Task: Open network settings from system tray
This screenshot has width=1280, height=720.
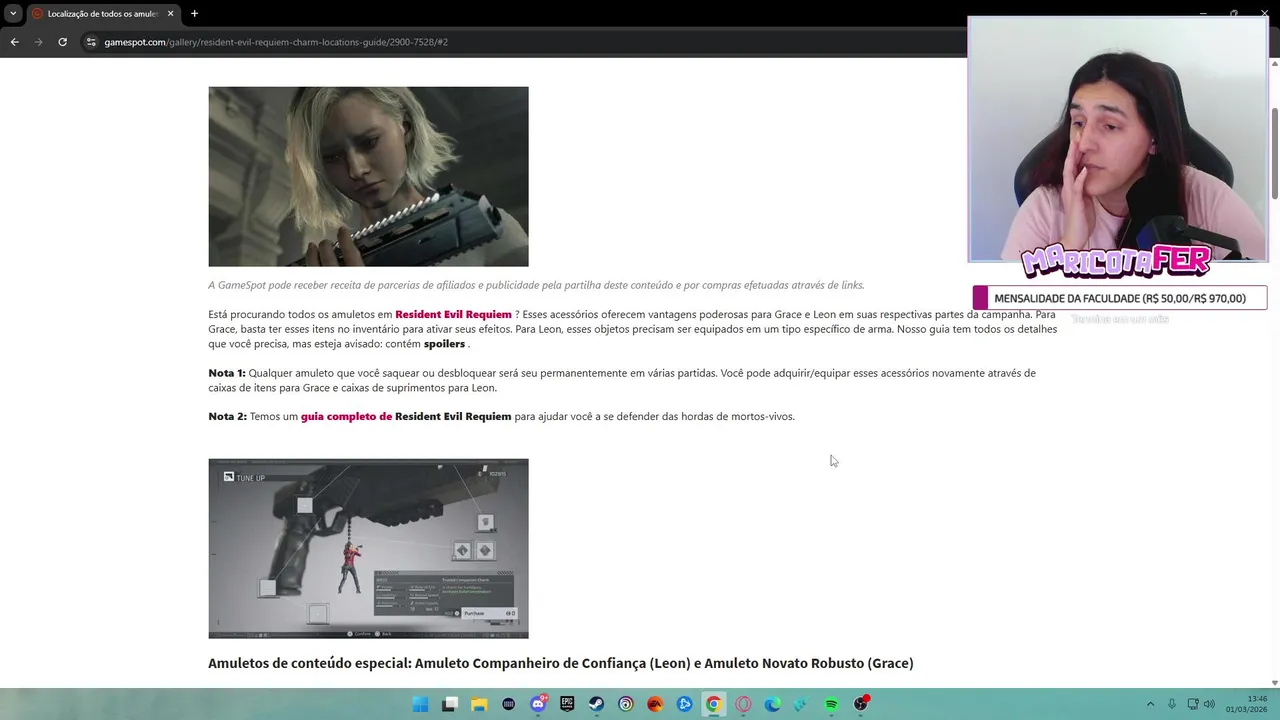Action: pyautogui.click(x=1192, y=704)
